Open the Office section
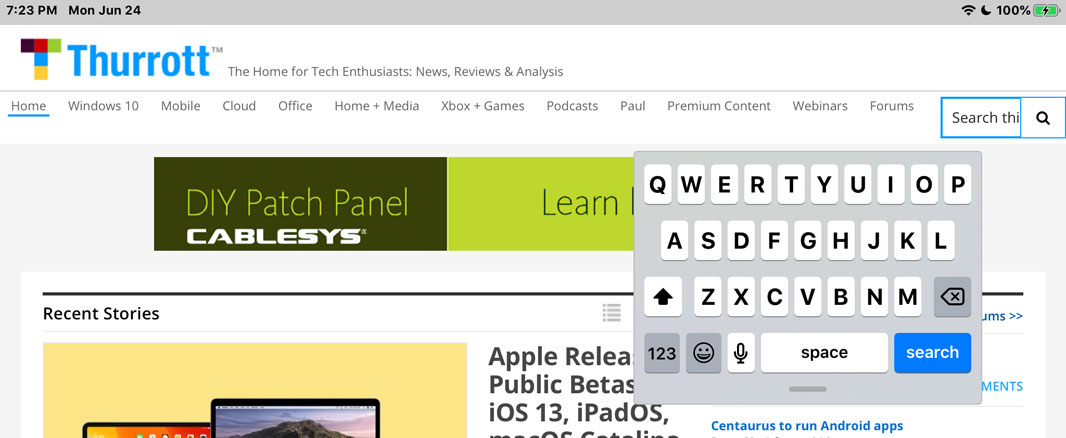1066x438 pixels. click(x=295, y=106)
